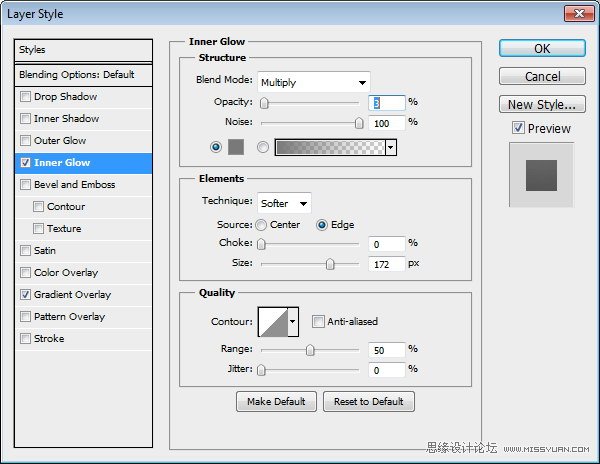Open the Styles presets section

click(83, 50)
